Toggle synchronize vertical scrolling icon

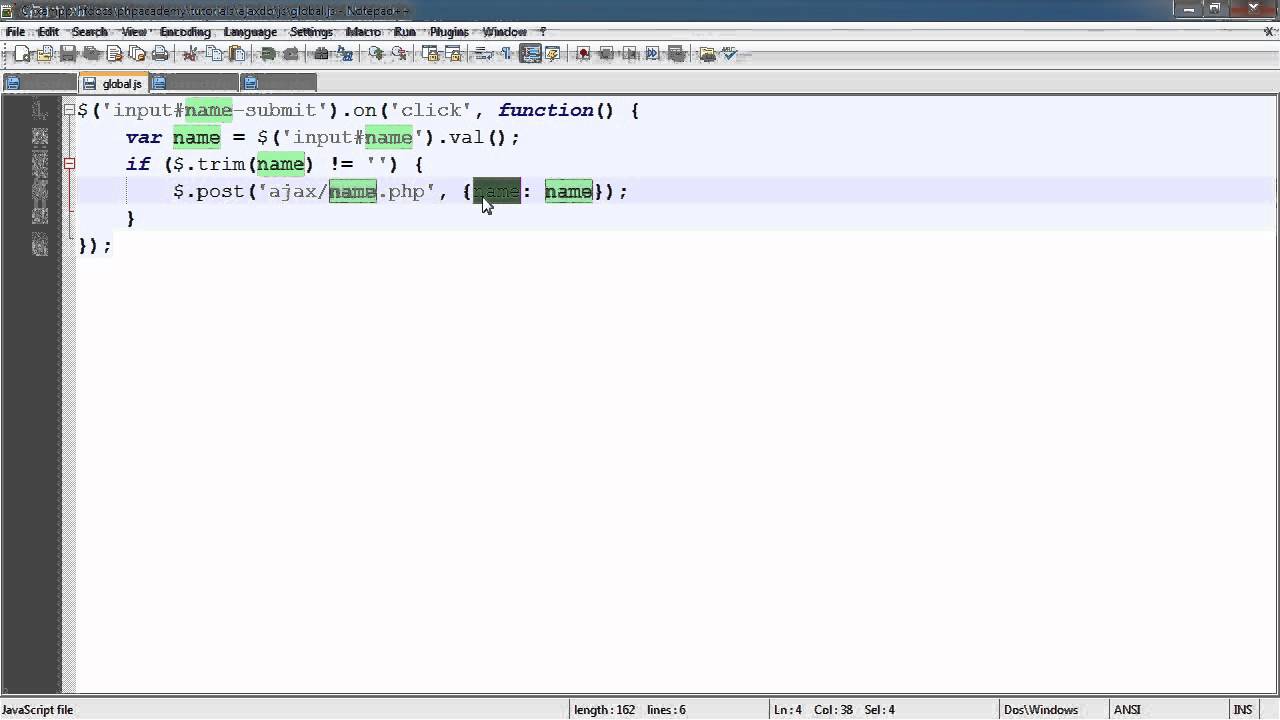tap(430, 54)
